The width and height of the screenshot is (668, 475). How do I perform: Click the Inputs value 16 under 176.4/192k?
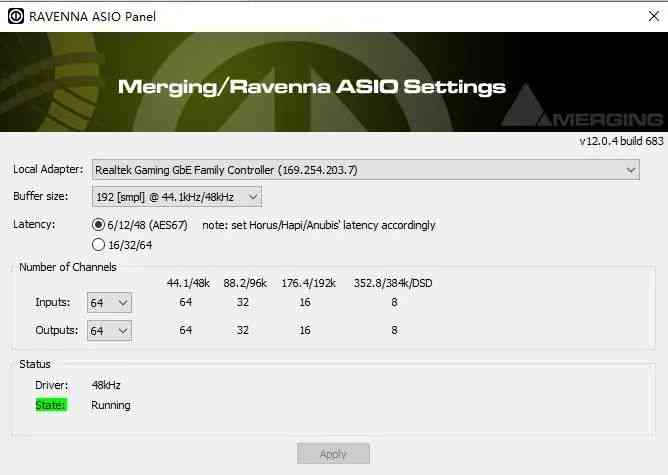305,302
